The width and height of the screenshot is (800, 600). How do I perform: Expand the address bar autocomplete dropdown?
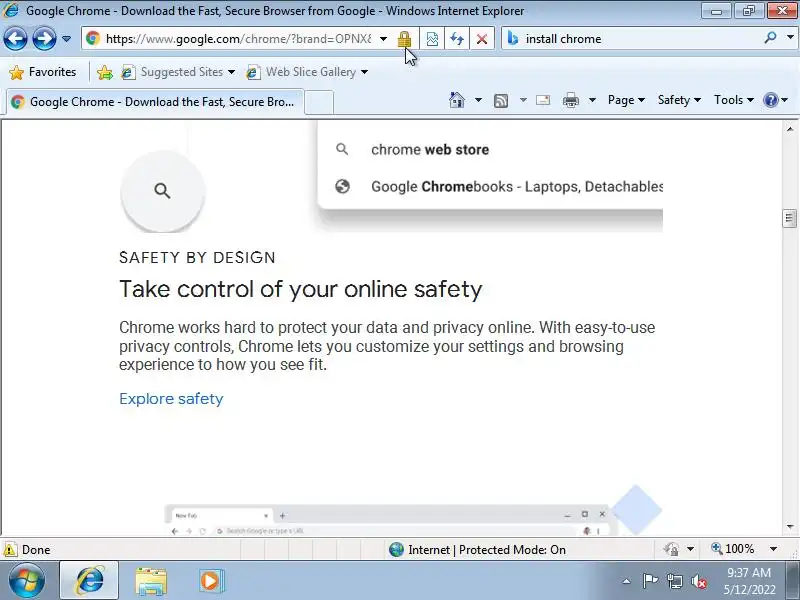[383, 39]
